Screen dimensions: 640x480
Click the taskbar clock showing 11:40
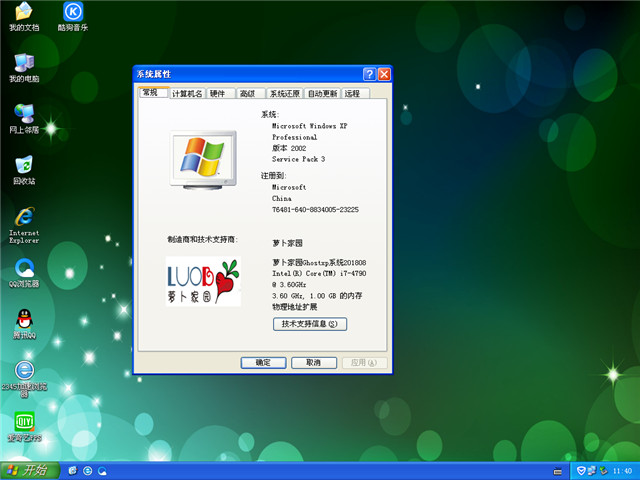click(622, 471)
